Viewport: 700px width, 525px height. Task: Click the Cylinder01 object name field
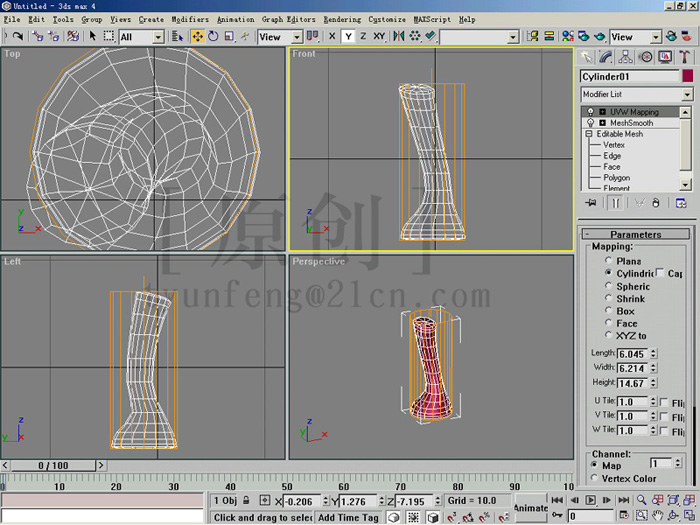coord(629,76)
